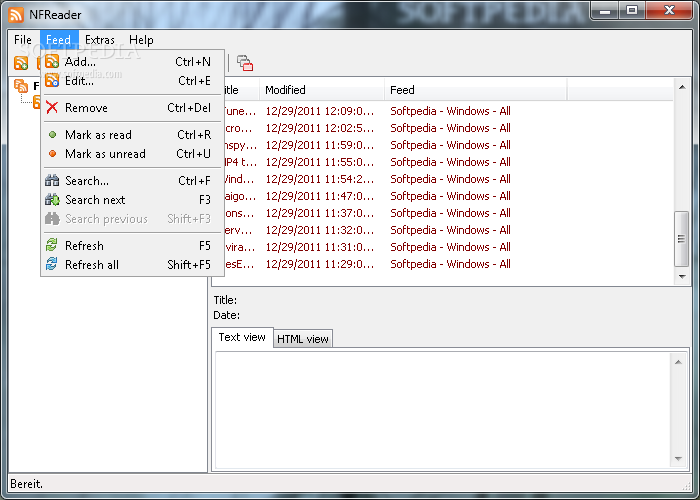Viewport: 700px width, 500px height.
Task: Click the green arrows Refresh icon
Action: coord(52,245)
